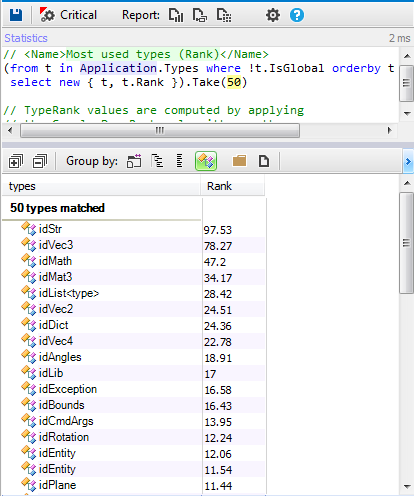Open the Statistics link
This screenshot has width=414, height=496.
pos(26,38)
